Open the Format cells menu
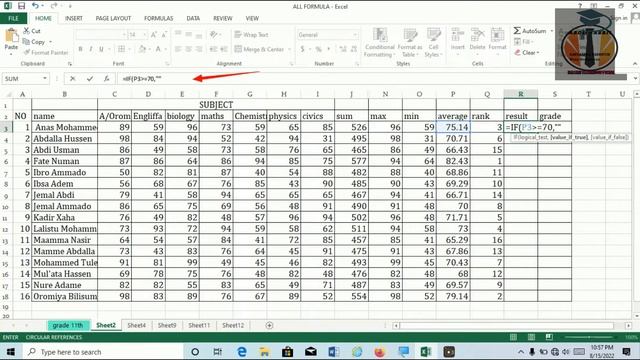This screenshot has height=360, width=640. 497,40
